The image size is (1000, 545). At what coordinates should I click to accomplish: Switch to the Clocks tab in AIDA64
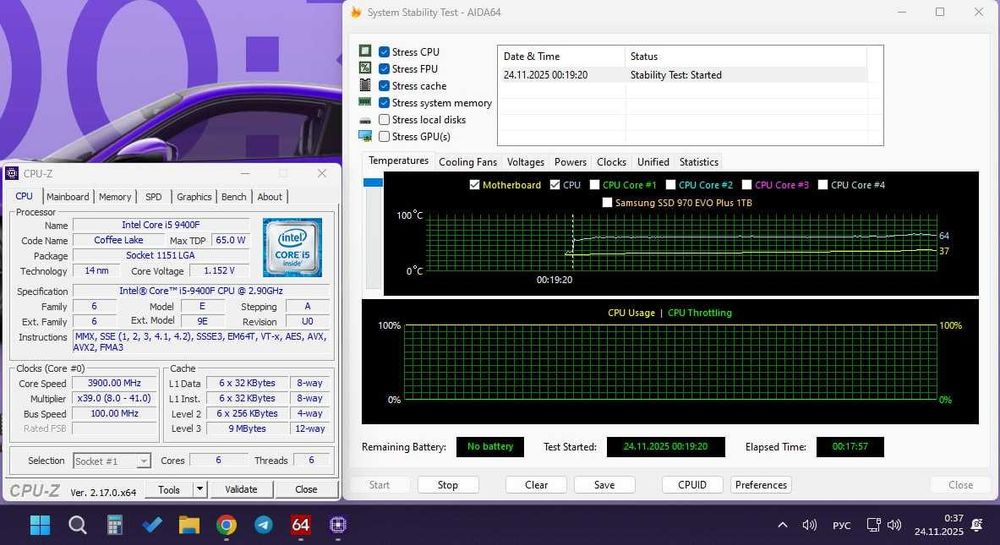point(611,162)
